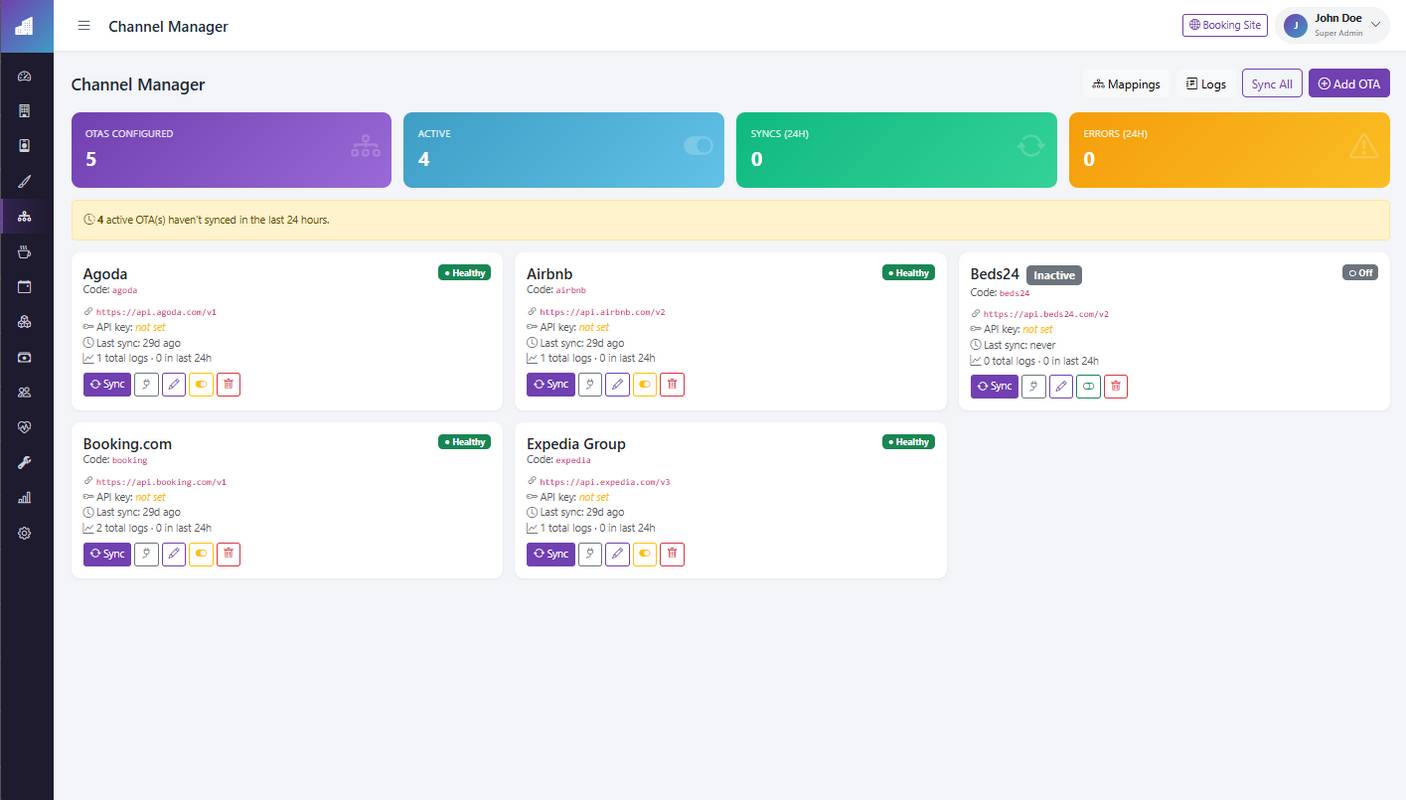Screen dimensions: 1406x800
Task: Toggle the hamburger menu in the header
Action: (84, 26)
